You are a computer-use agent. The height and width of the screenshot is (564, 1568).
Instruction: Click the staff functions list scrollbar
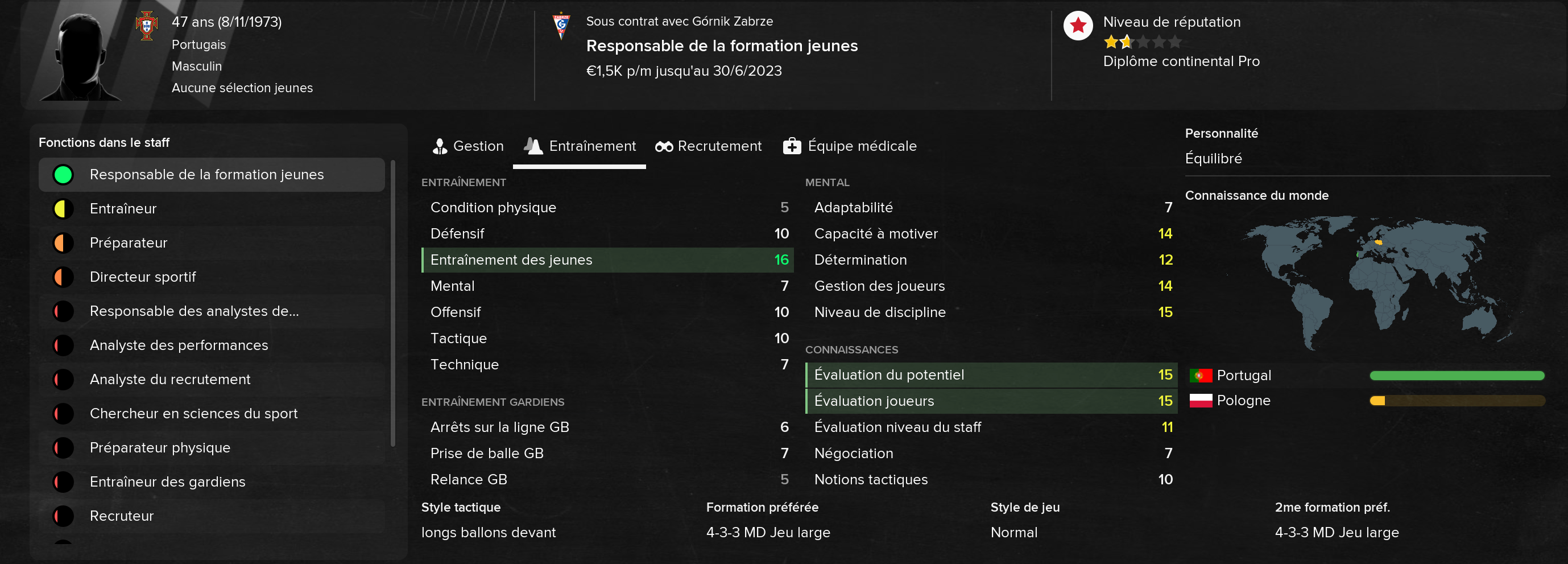[x=392, y=303]
